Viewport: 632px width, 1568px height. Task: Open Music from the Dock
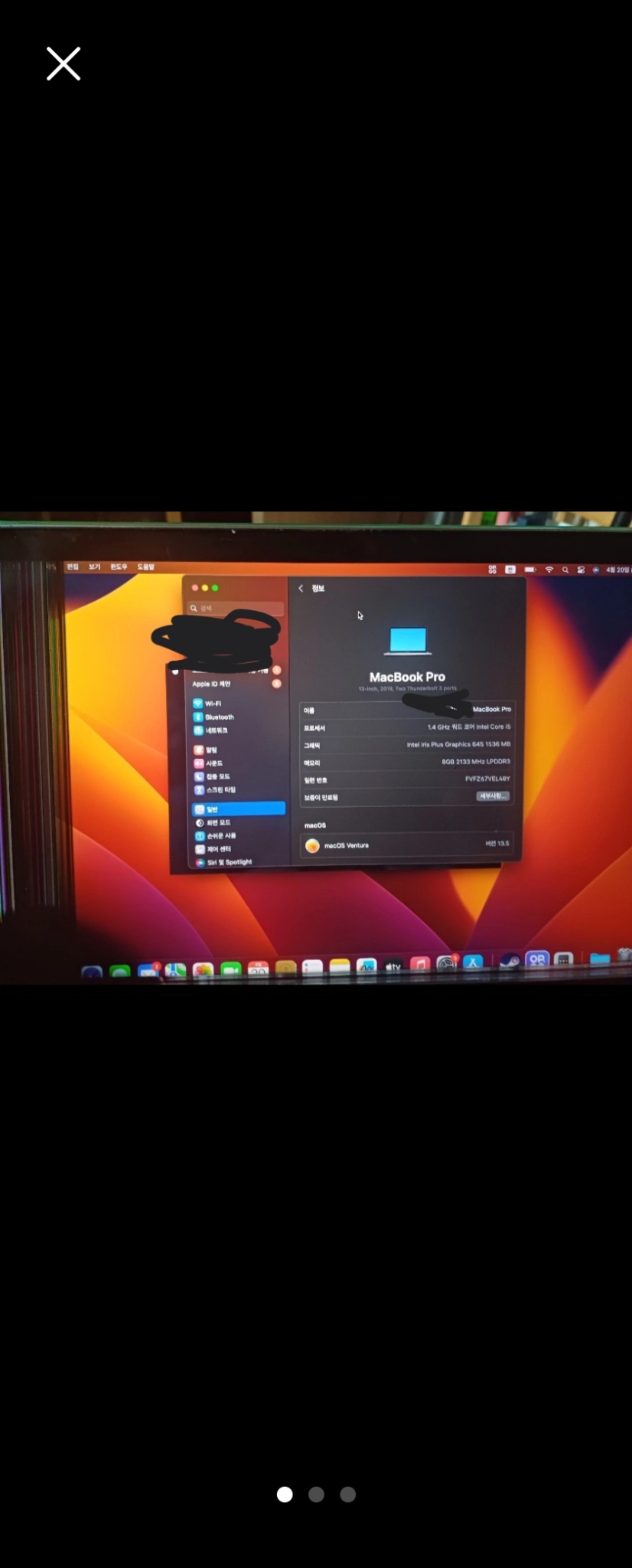[x=420, y=965]
